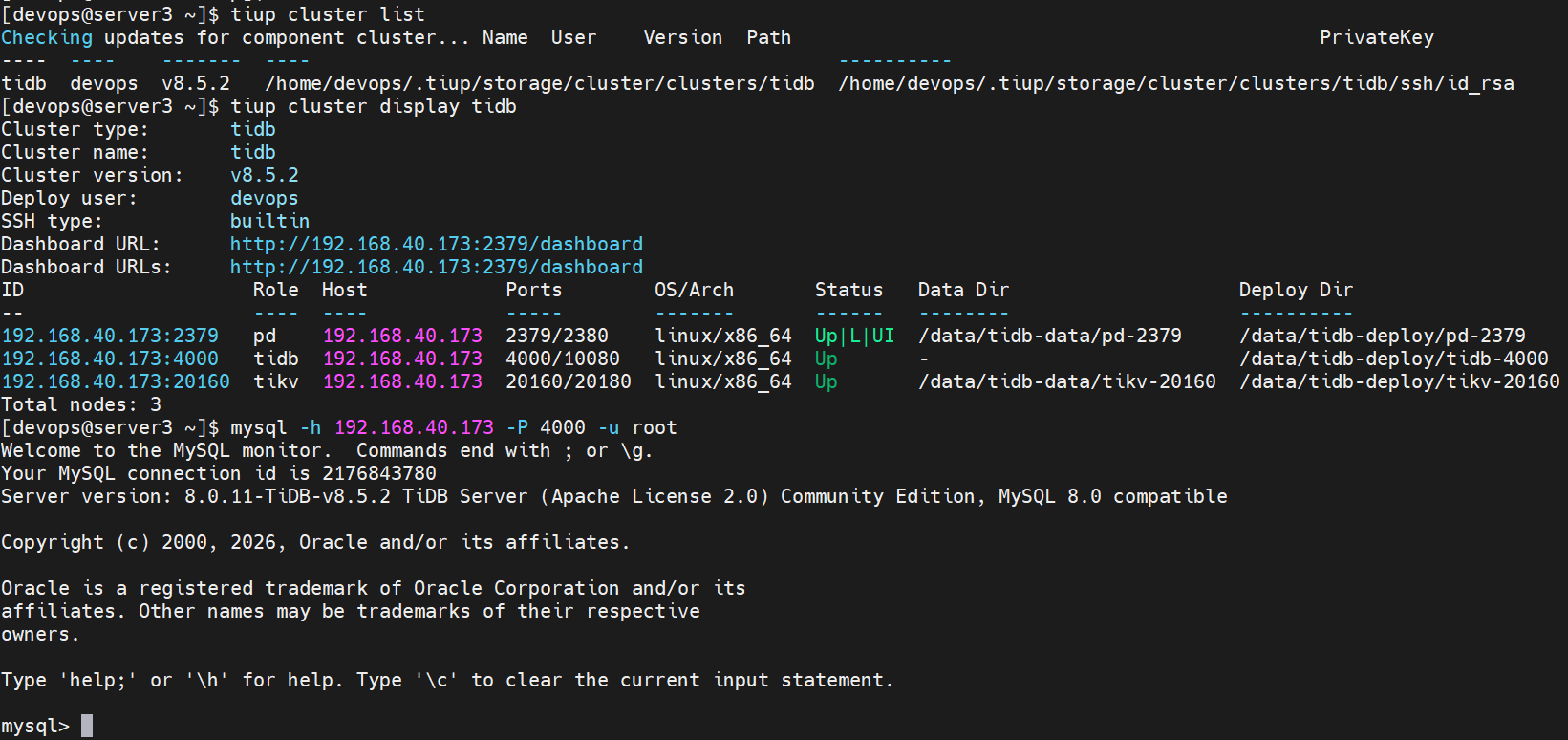1568x740 pixels.
Task: Place cursor at the mysql> prompt
Action: click(87, 726)
